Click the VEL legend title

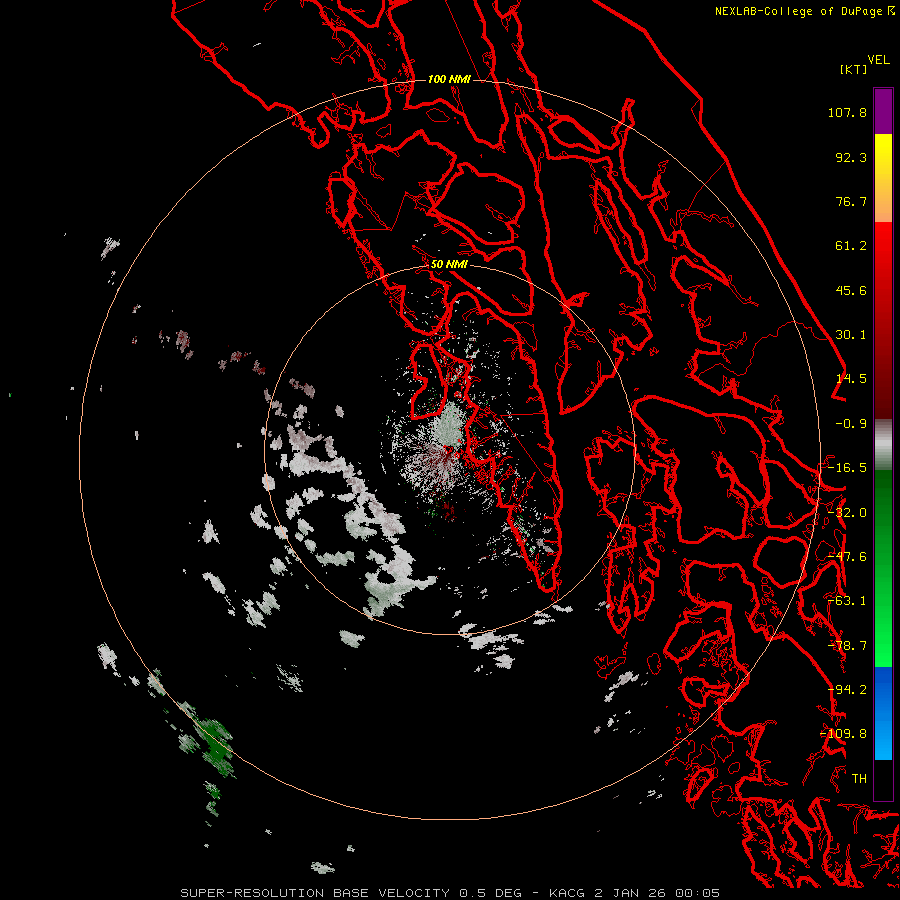(878, 60)
